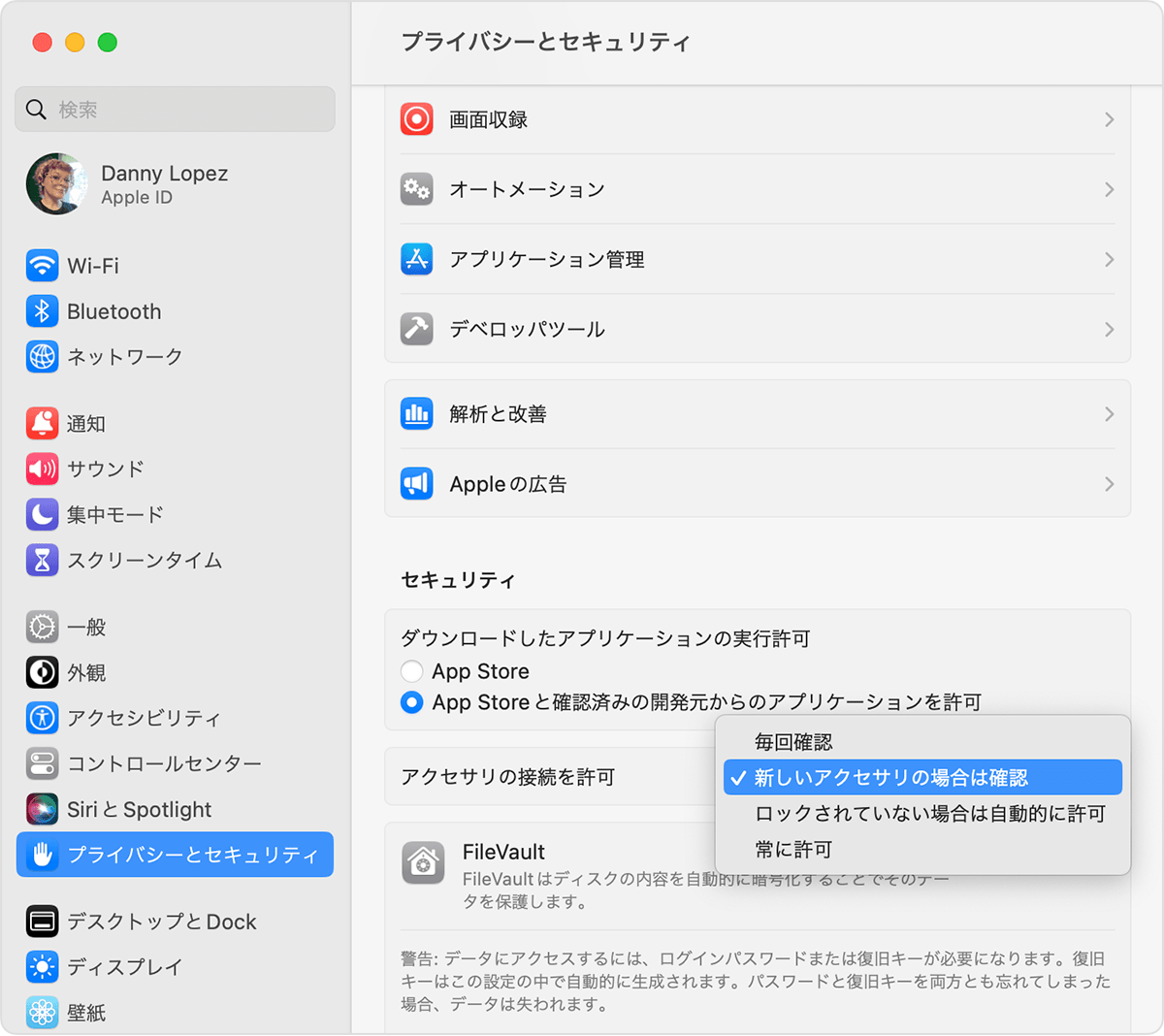Click the green zoom window button
1164x1036 pixels.
pos(108,42)
